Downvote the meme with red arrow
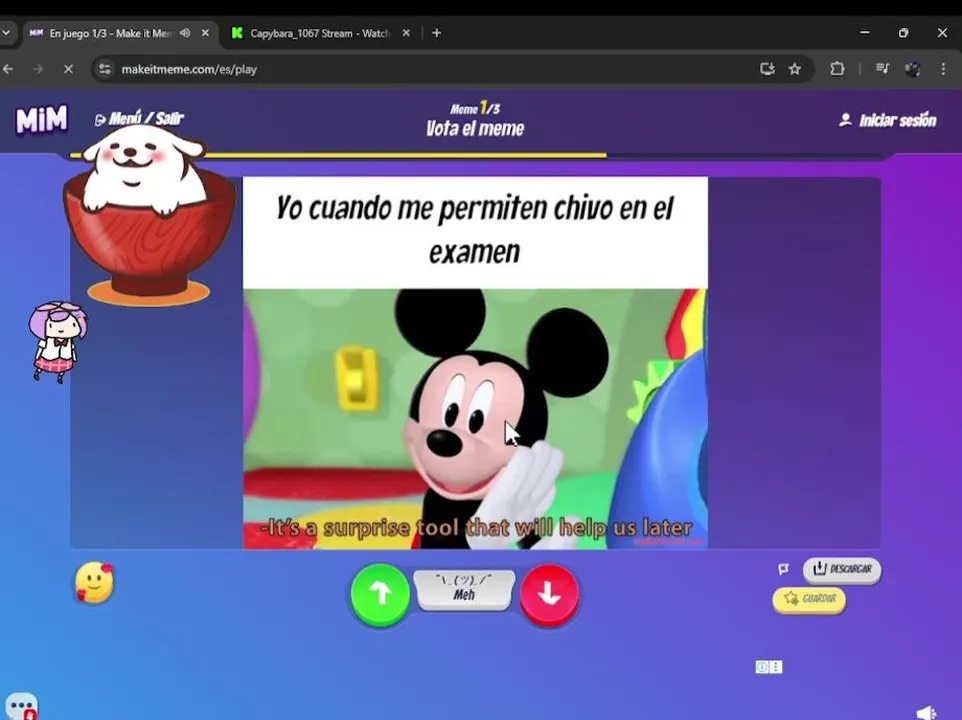Viewport: 962px width, 720px height. click(549, 594)
